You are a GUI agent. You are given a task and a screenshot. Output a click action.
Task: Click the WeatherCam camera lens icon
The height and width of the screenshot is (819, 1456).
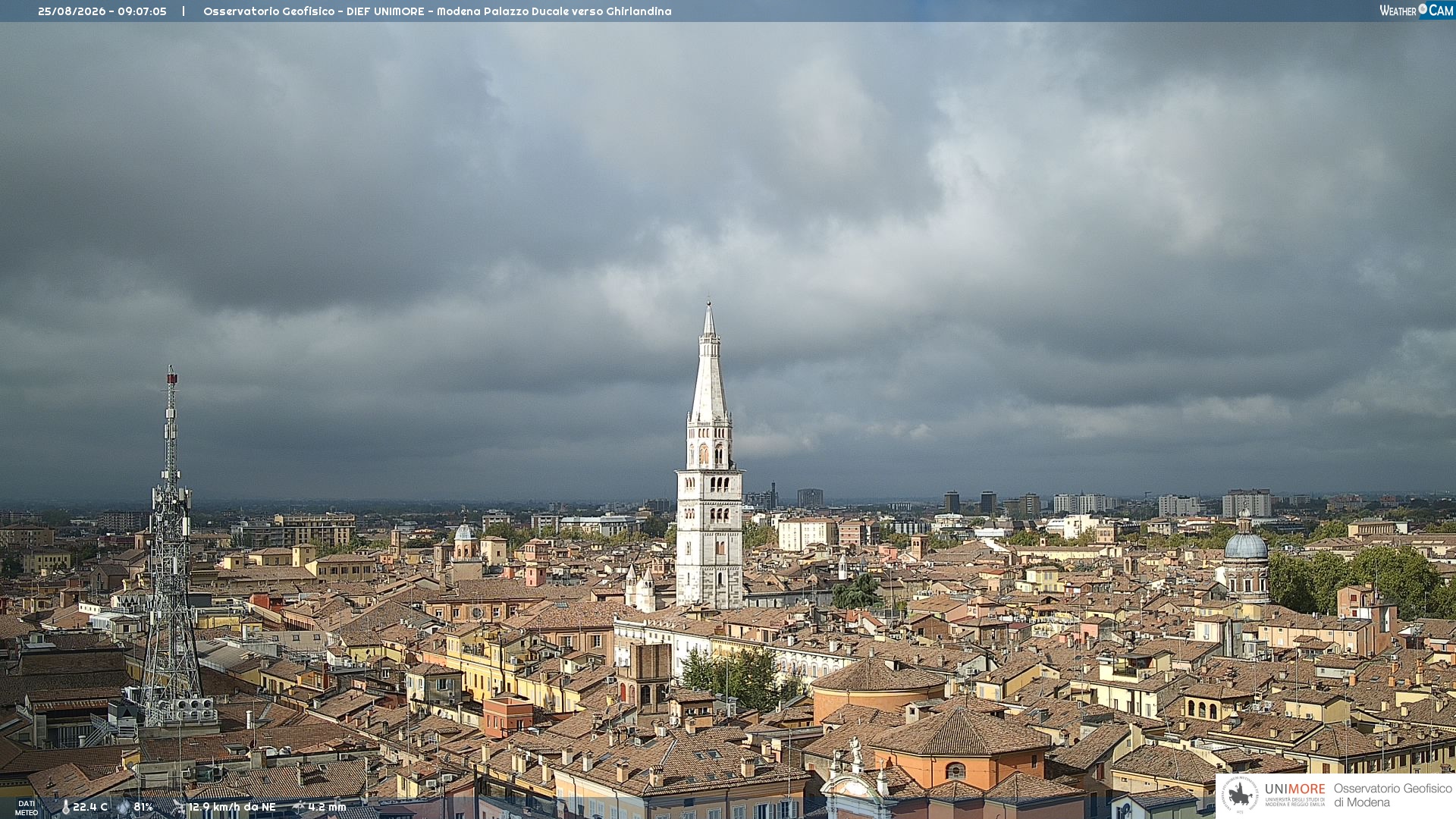click(x=1423, y=10)
